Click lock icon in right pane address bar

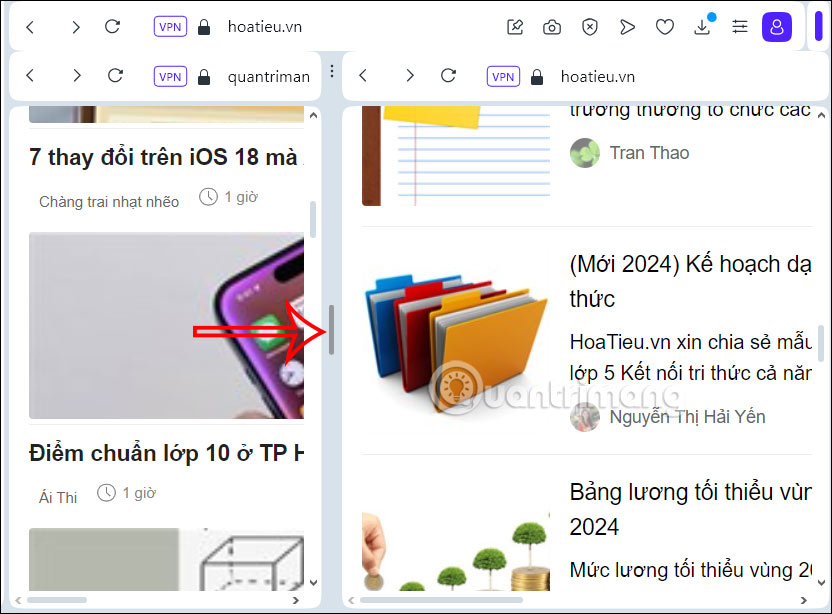(x=537, y=77)
